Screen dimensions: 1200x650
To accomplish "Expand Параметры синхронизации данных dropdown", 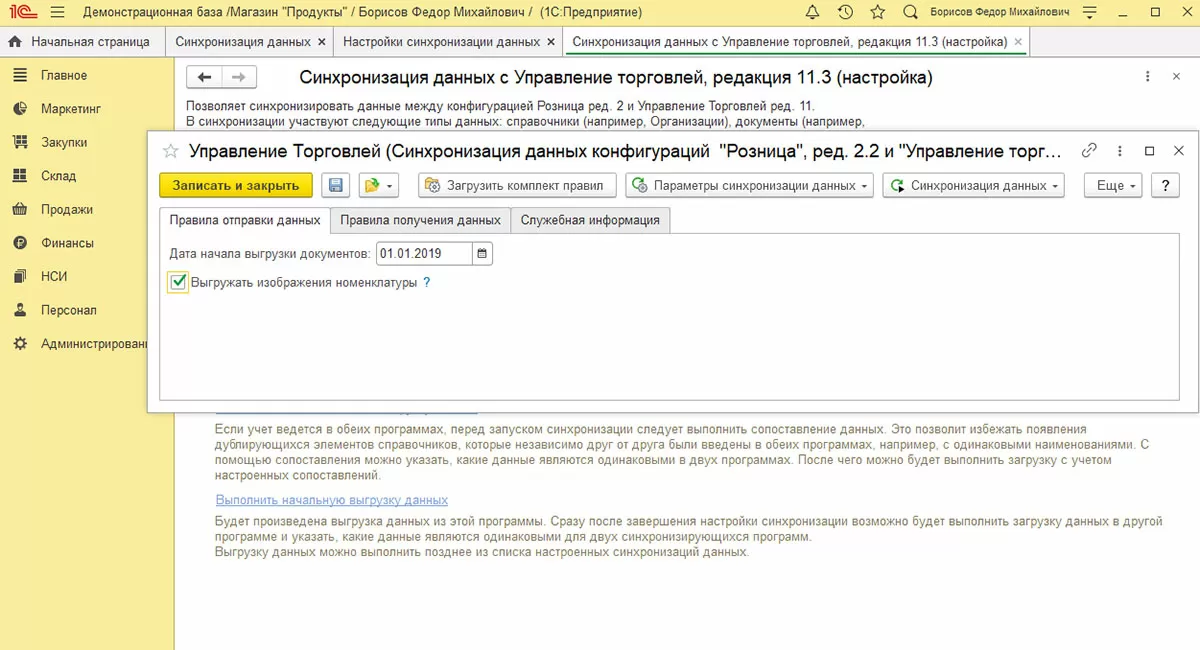I will point(750,185).
